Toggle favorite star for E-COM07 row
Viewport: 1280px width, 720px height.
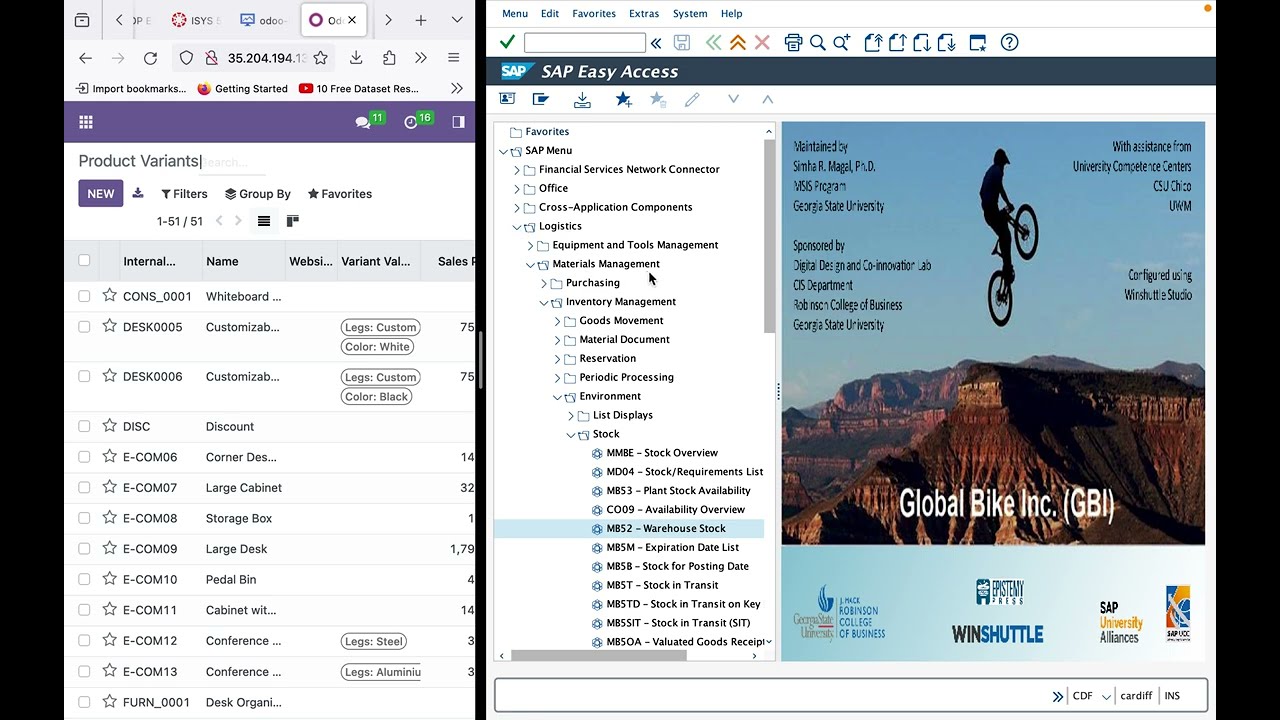click(110, 487)
